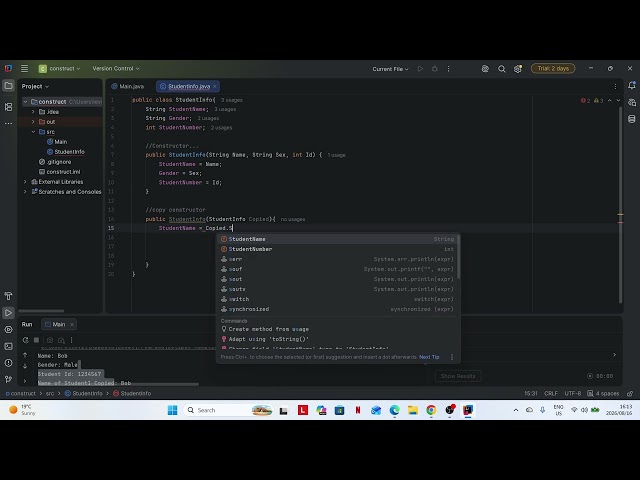Open Problems tool window

[x=8, y=363]
